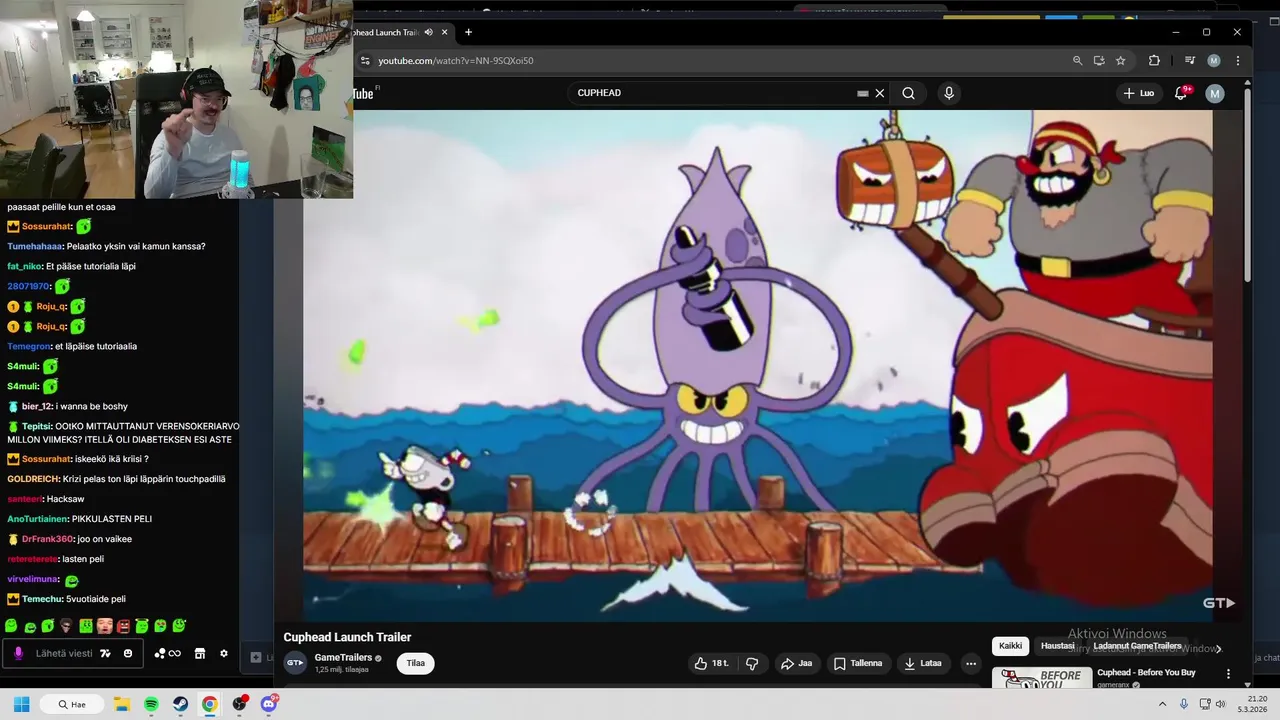This screenshot has height=720, width=1280.
Task: Open the GameTrailers channel avatar
Action: (295, 662)
